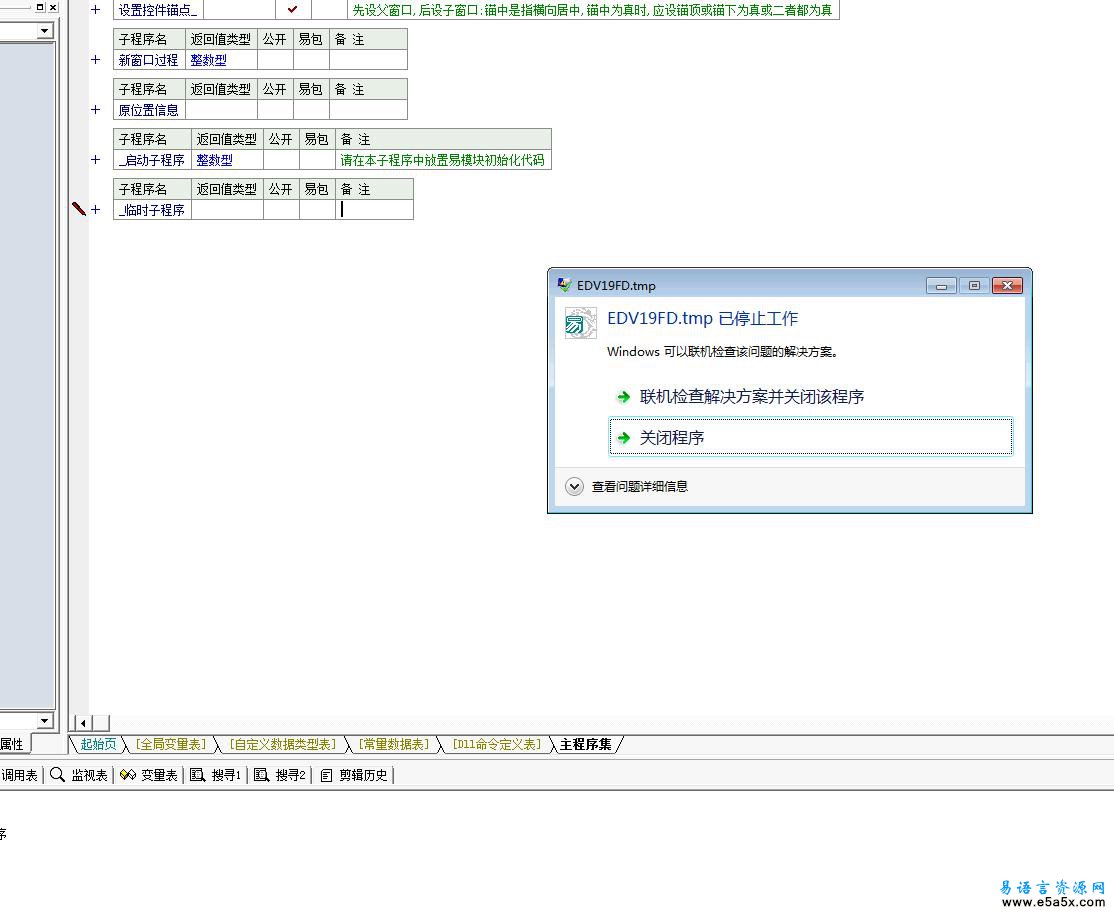The image size is (1114, 915).
Task: Select the 主程序集 tab
Action: [x=585, y=744]
